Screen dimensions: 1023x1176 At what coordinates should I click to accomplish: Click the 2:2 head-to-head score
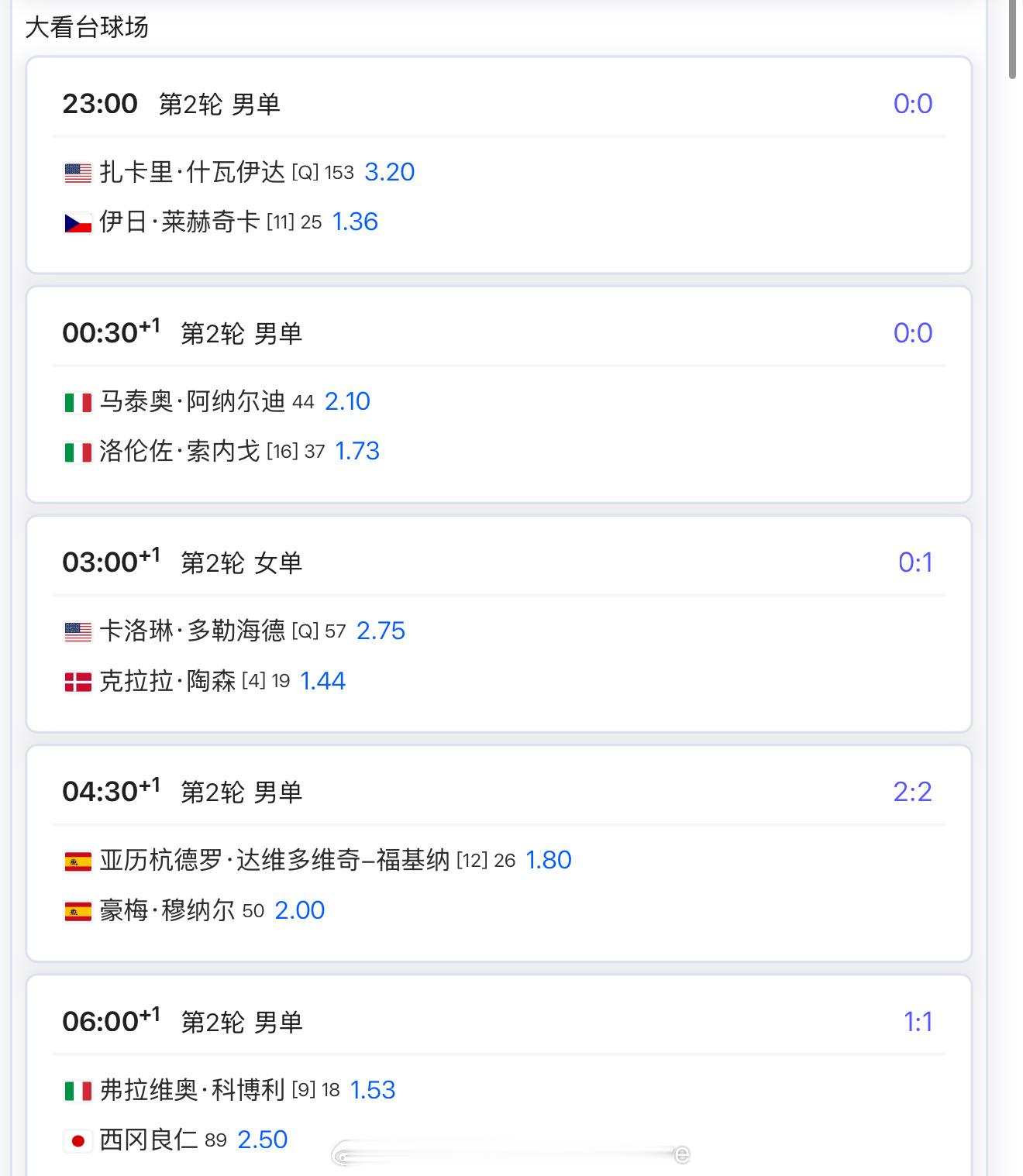[x=912, y=792]
